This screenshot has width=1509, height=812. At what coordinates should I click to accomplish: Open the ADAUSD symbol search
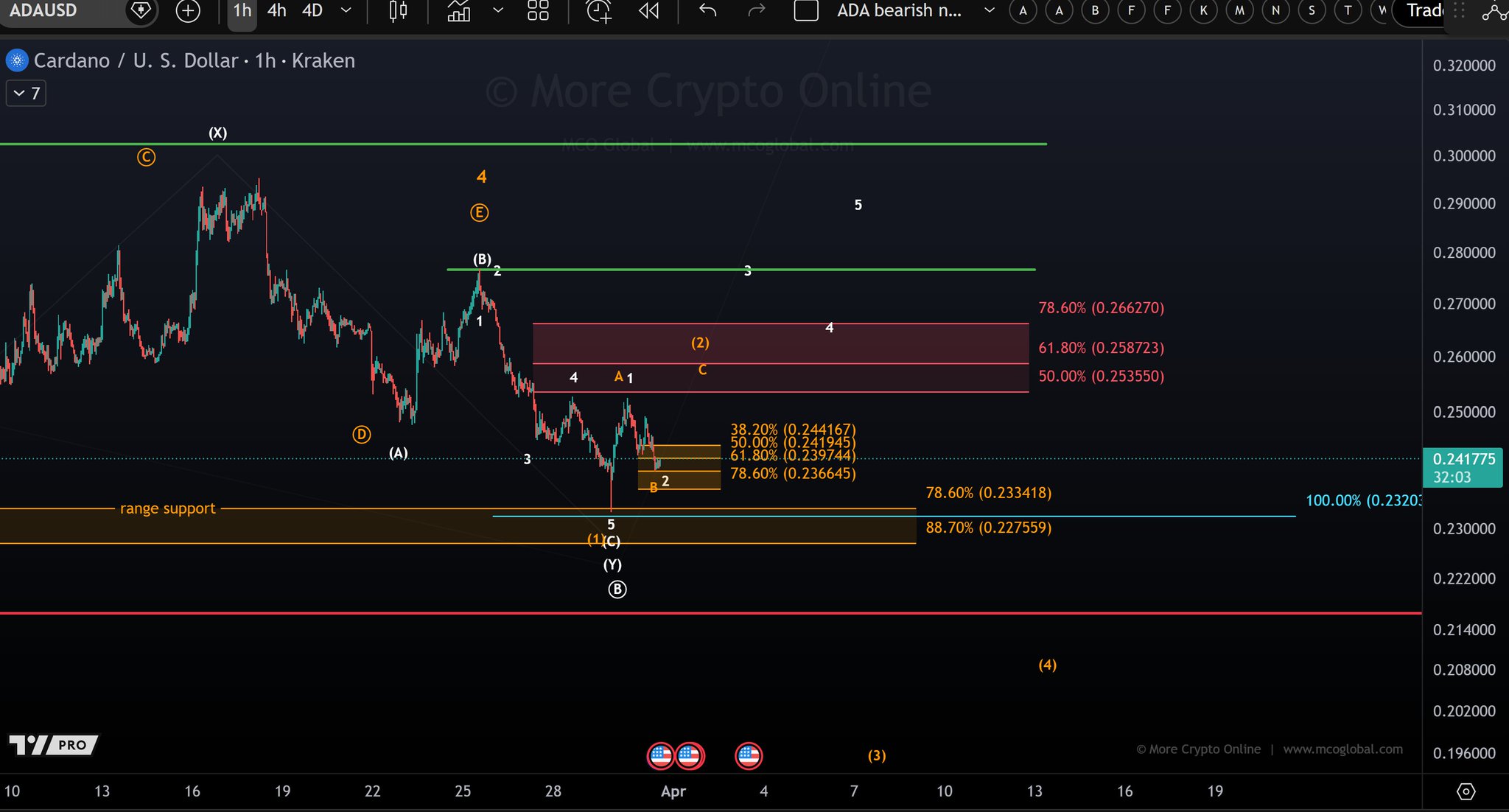pos(44,11)
